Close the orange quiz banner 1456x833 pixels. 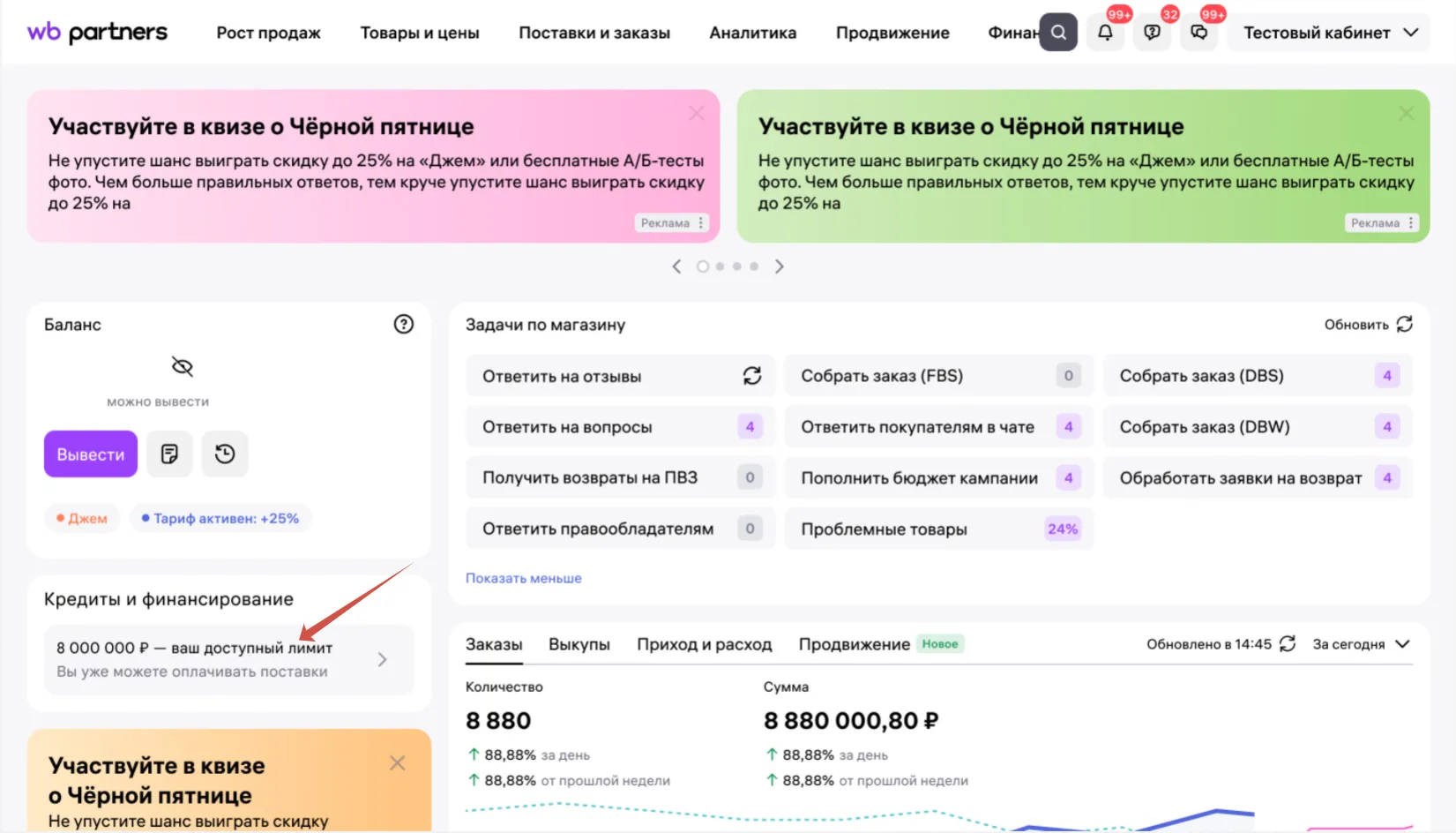tap(398, 763)
